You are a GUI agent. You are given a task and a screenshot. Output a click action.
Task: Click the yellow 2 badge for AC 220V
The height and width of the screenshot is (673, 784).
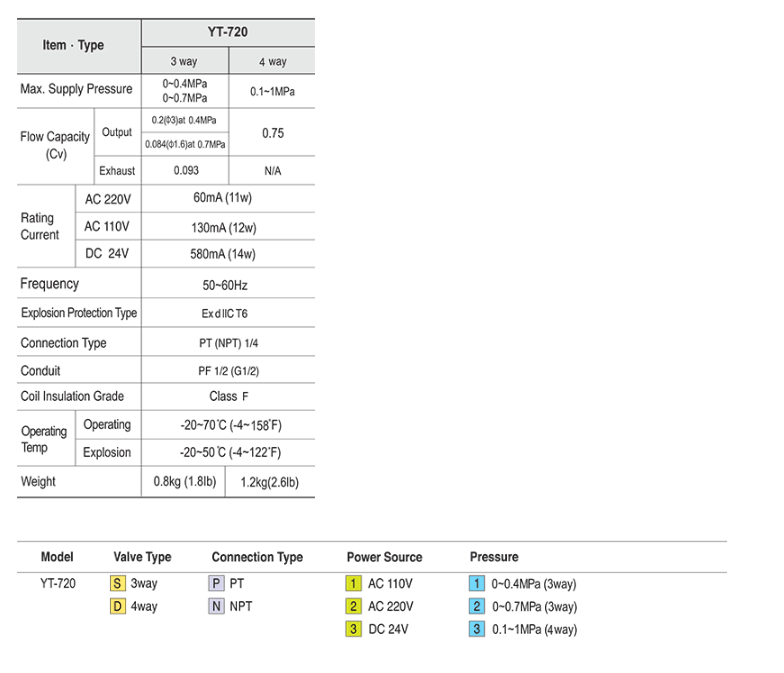[354, 606]
